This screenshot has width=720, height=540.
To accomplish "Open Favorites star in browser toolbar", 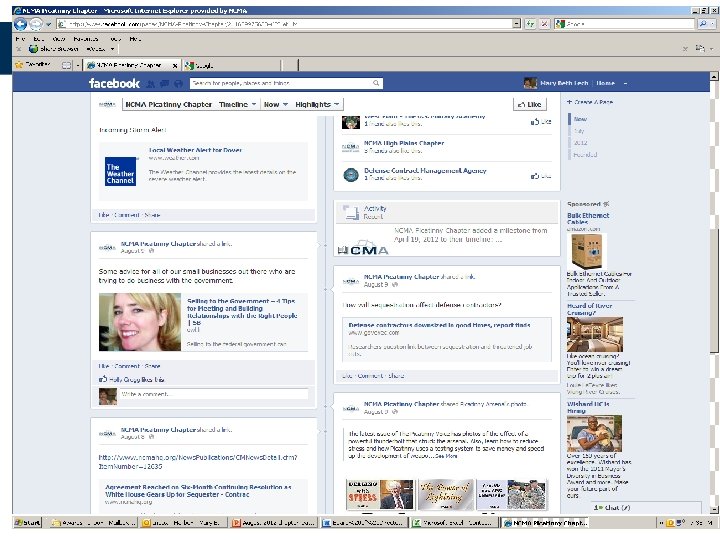I will pyautogui.click(x=19, y=65).
